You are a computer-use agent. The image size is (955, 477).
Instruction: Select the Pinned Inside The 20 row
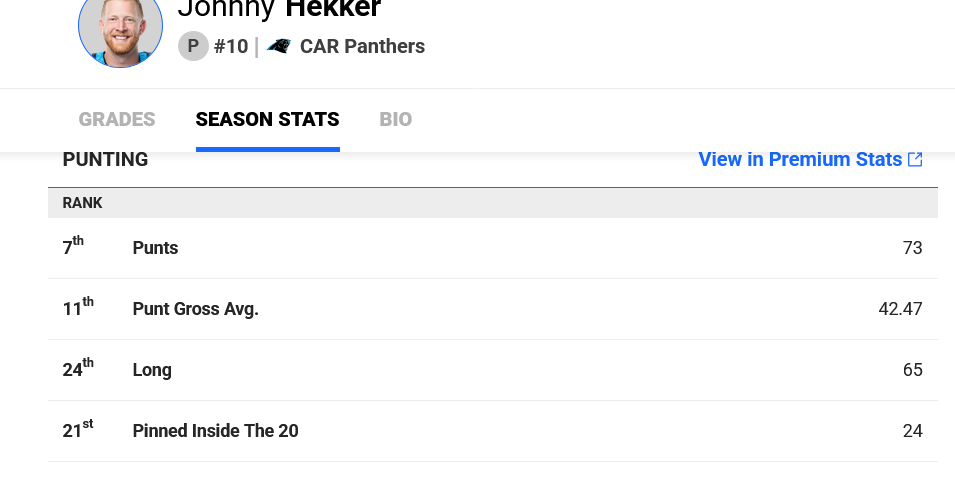click(x=493, y=431)
